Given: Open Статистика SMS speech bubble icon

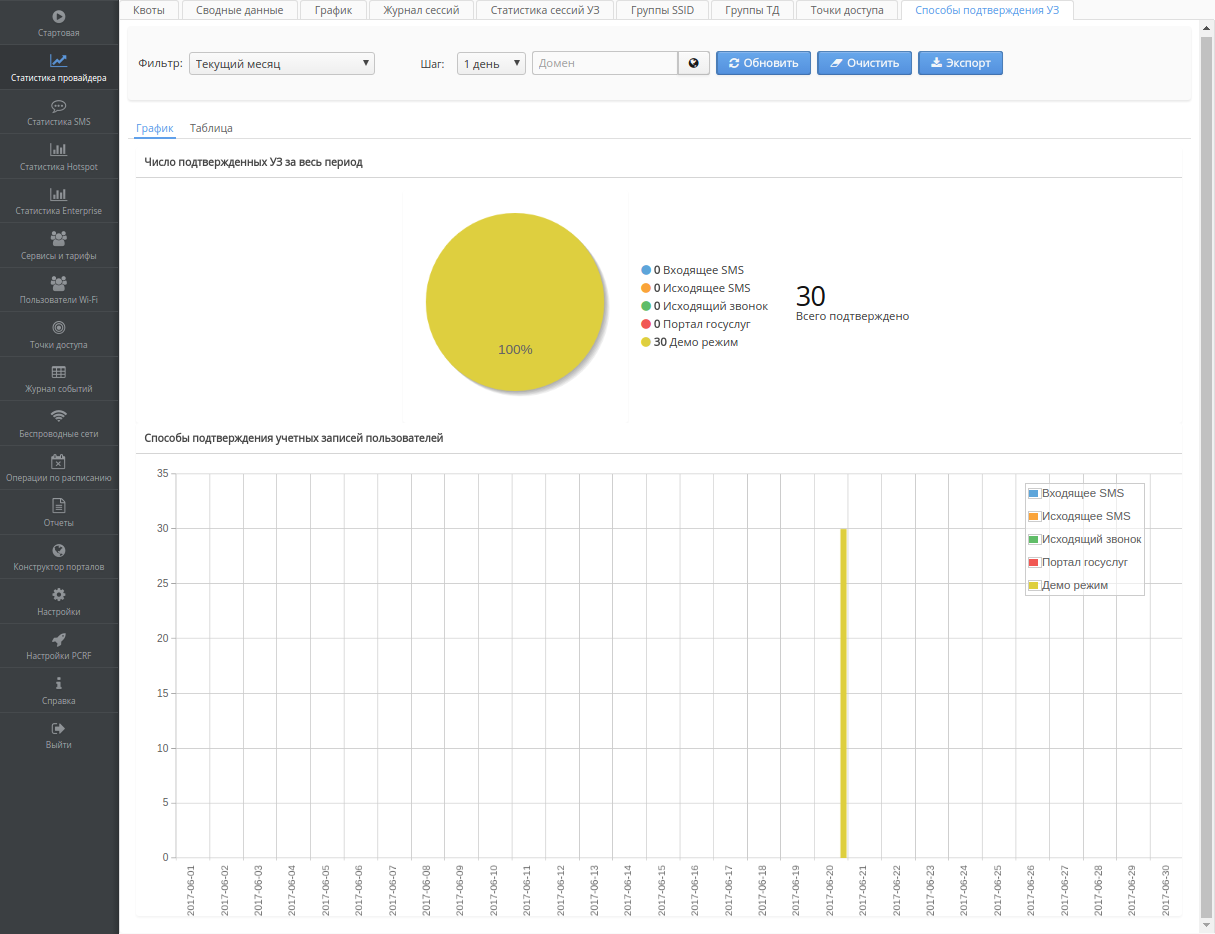Looking at the screenshot, I should (x=59, y=106).
